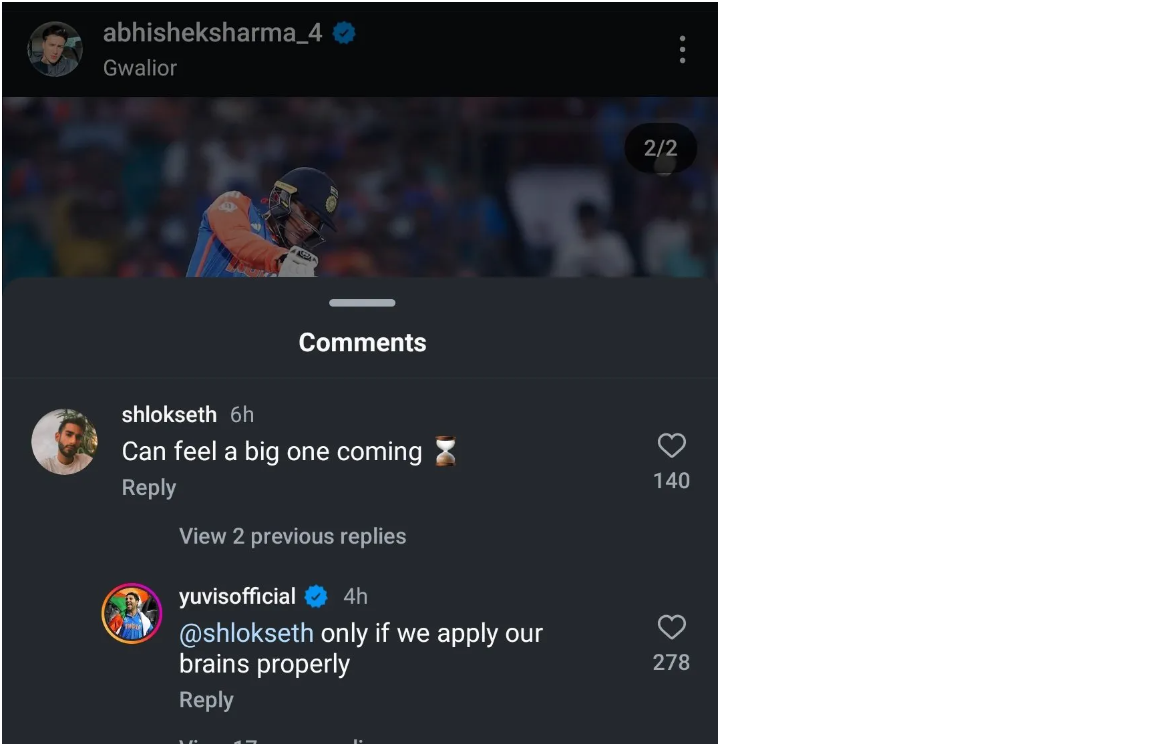Like yuvisofficial's reply with the heart

pyautogui.click(x=671, y=628)
